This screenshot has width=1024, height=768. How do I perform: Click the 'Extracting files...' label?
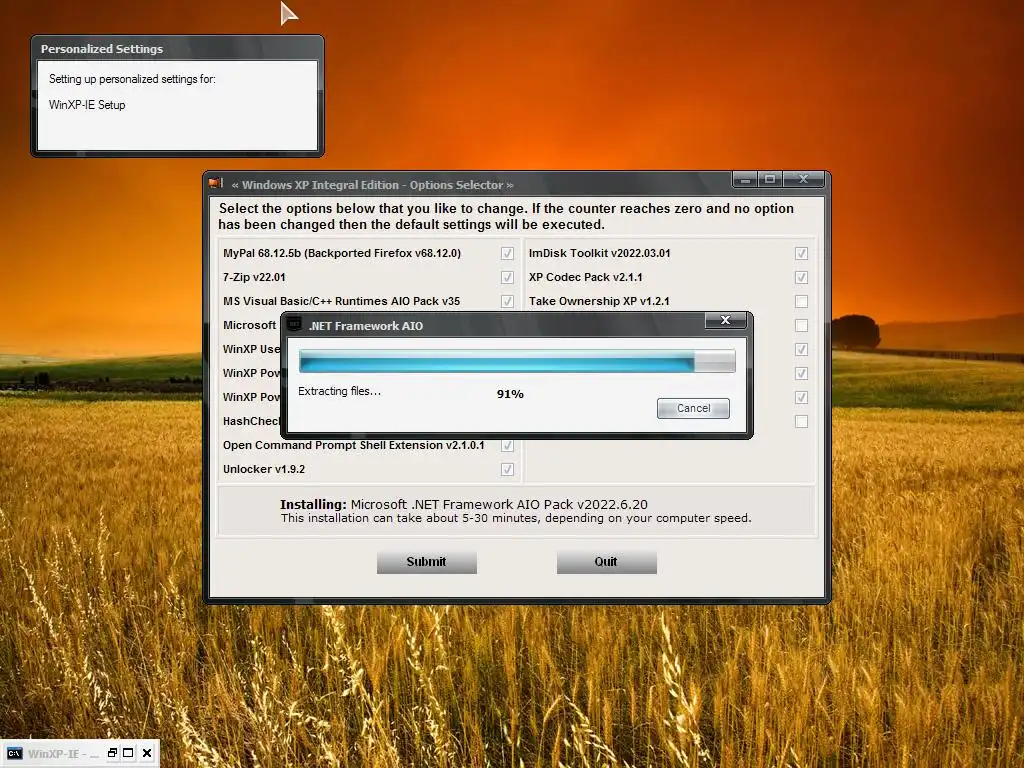tap(339, 391)
